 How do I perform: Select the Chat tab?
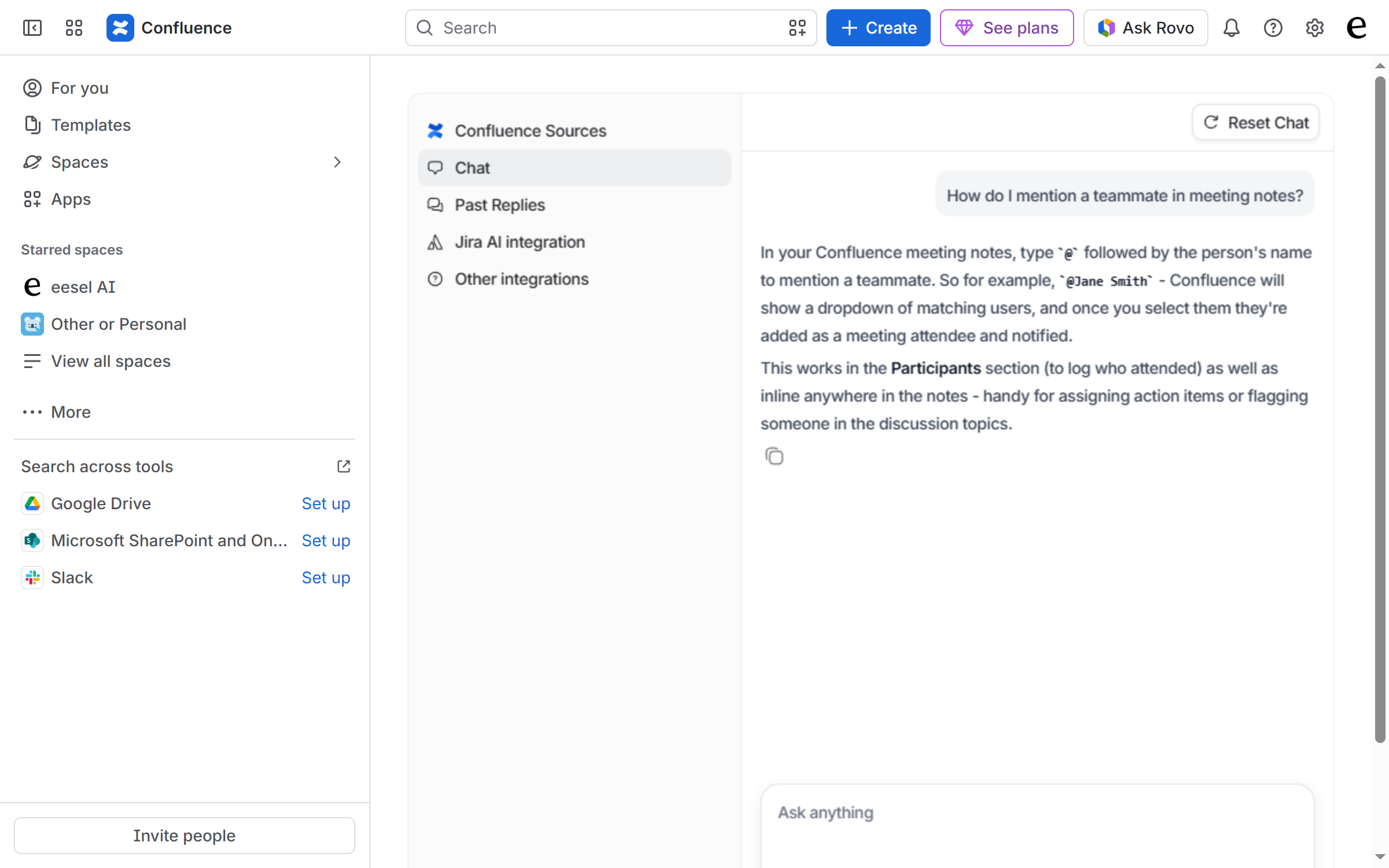574,168
